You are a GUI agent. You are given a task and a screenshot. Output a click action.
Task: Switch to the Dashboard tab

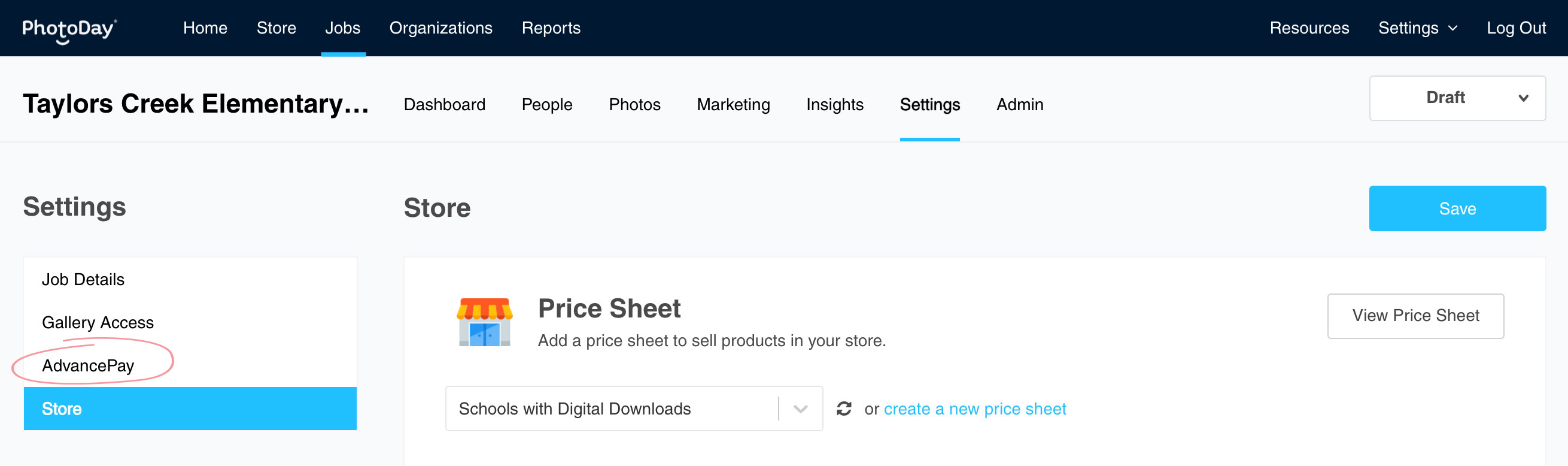444,105
